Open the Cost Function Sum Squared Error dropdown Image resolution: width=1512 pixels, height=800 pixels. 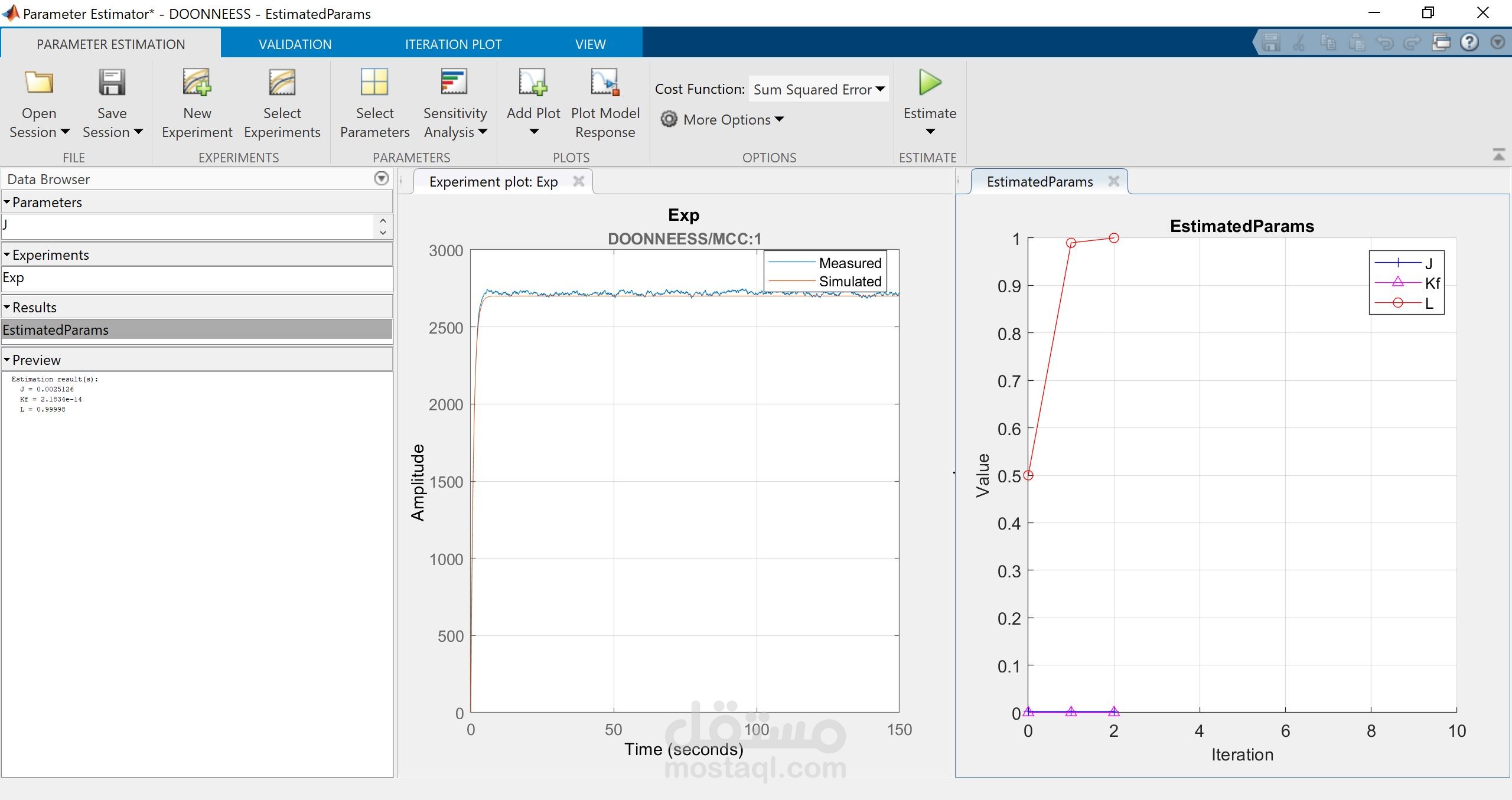819,89
